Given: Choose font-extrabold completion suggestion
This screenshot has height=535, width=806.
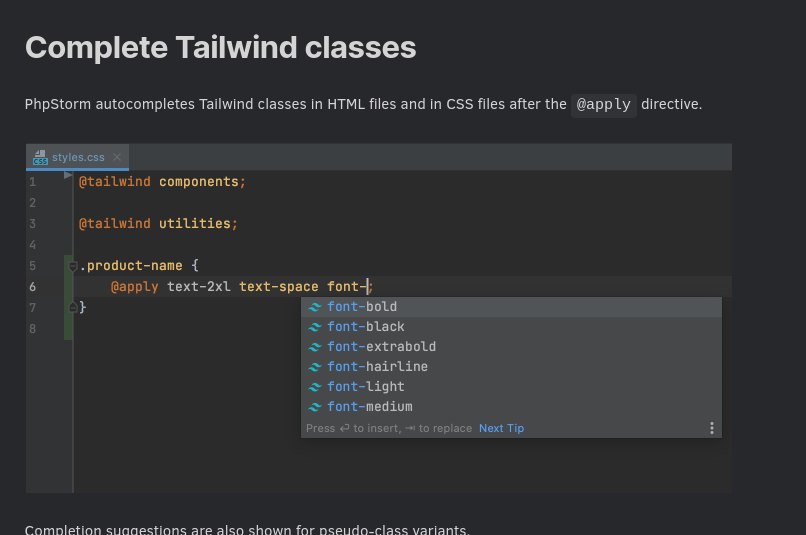Looking at the screenshot, I should (x=511, y=347).
